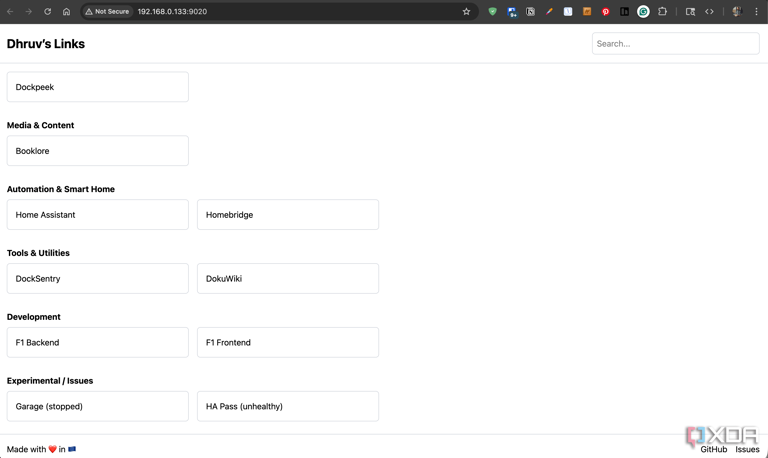Open the browser profile avatar
The image size is (768, 458).
737,12
